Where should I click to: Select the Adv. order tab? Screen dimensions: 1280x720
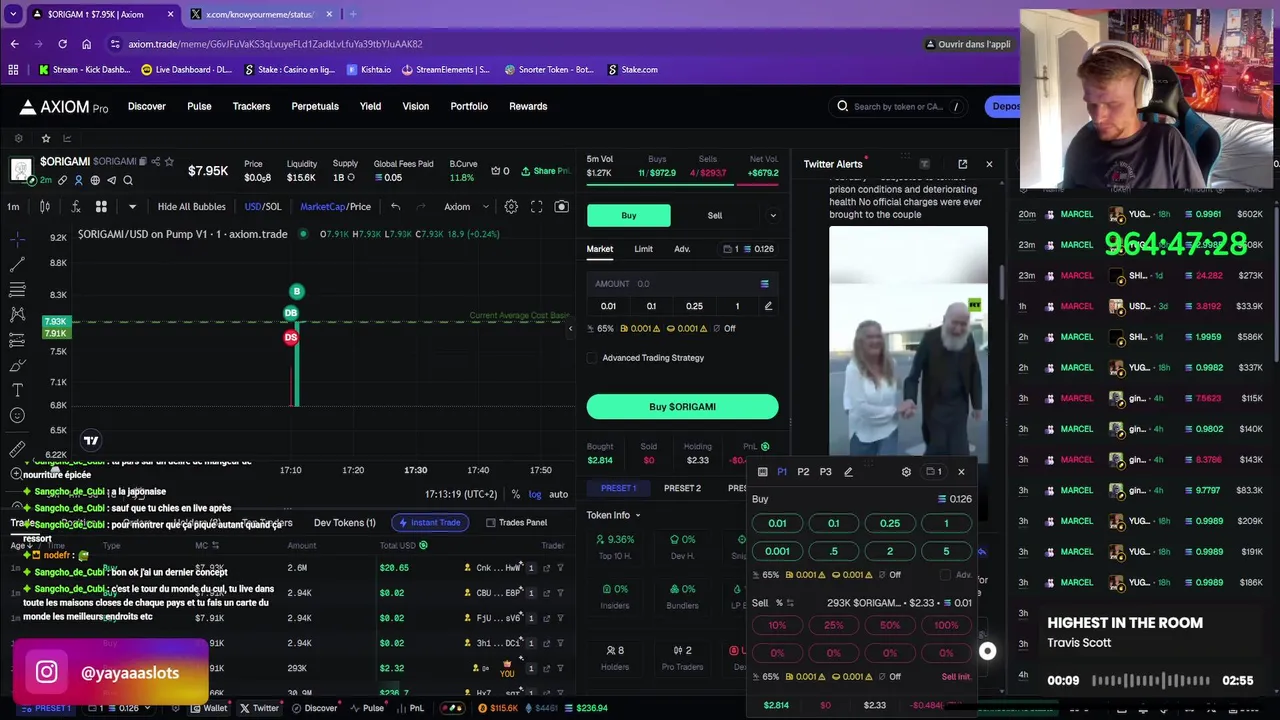coord(682,249)
